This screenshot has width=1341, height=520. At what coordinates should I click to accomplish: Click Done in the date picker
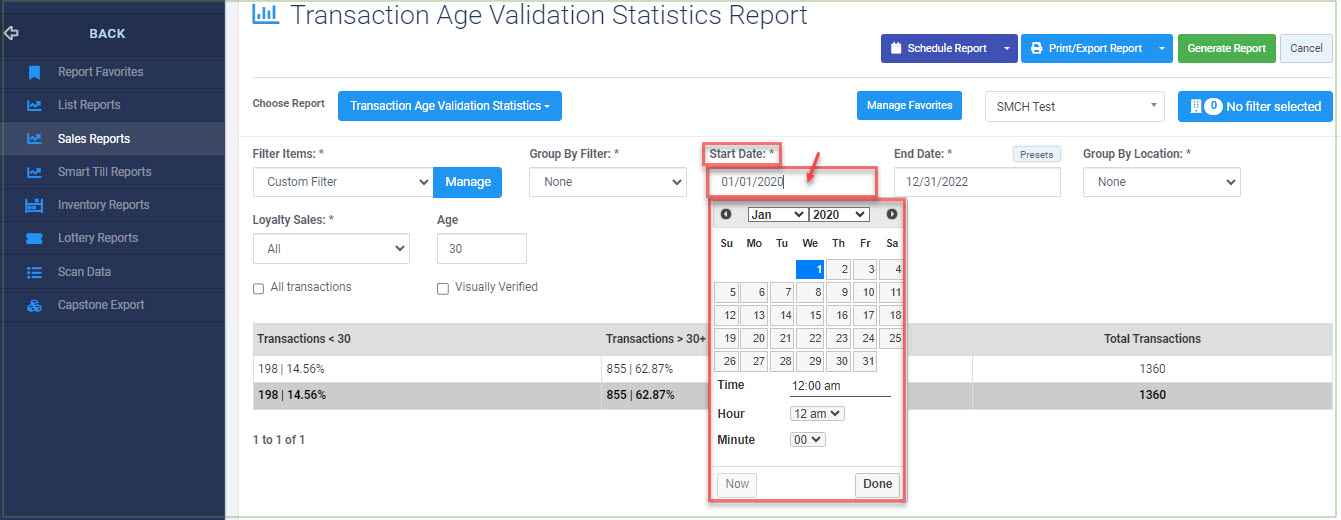(x=877, y=484)
